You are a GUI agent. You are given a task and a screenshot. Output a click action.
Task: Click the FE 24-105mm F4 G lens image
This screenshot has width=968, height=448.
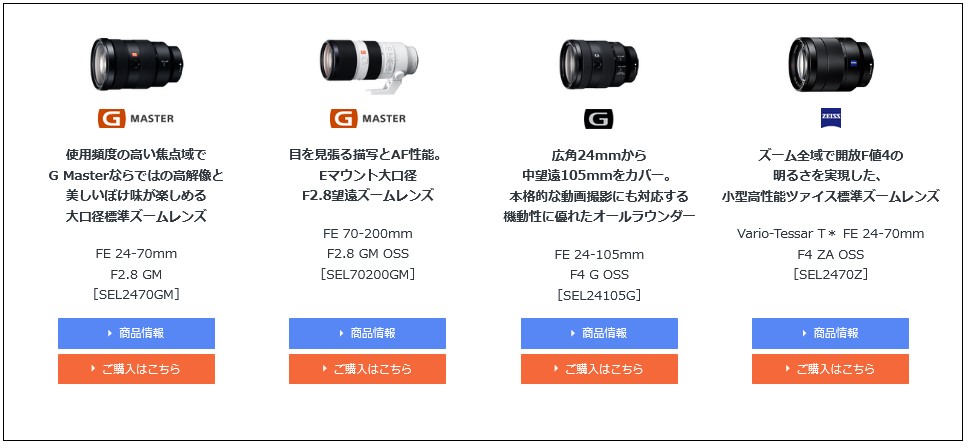599,64
